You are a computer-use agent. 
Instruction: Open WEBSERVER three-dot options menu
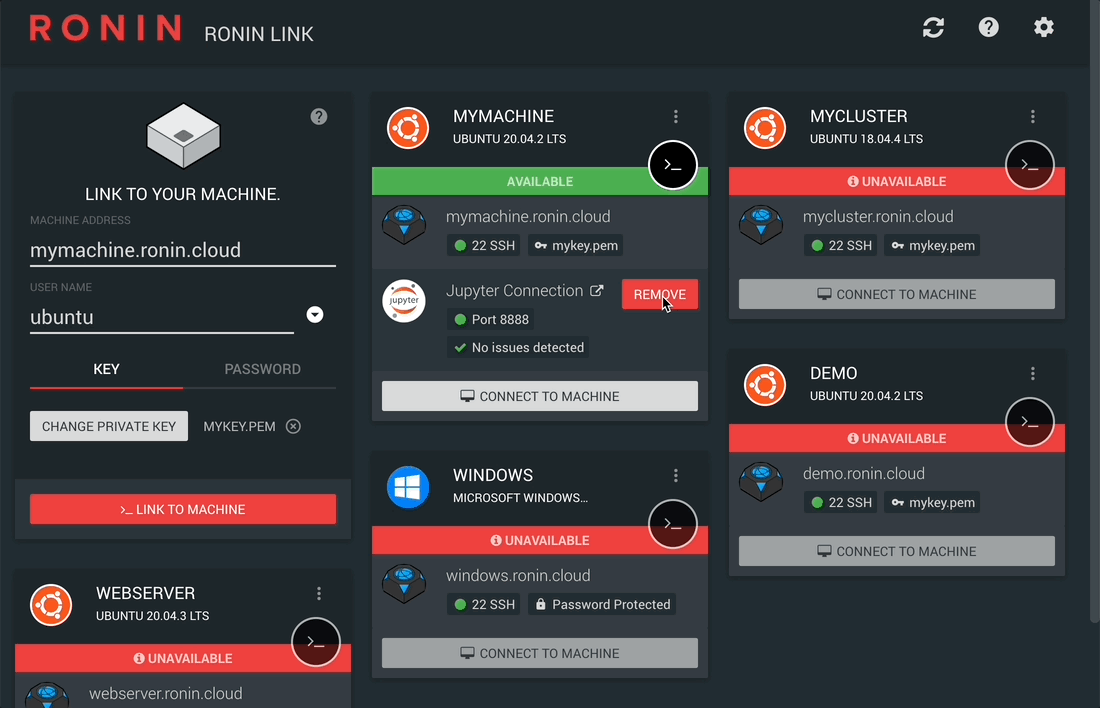click(x=318, y=594)
